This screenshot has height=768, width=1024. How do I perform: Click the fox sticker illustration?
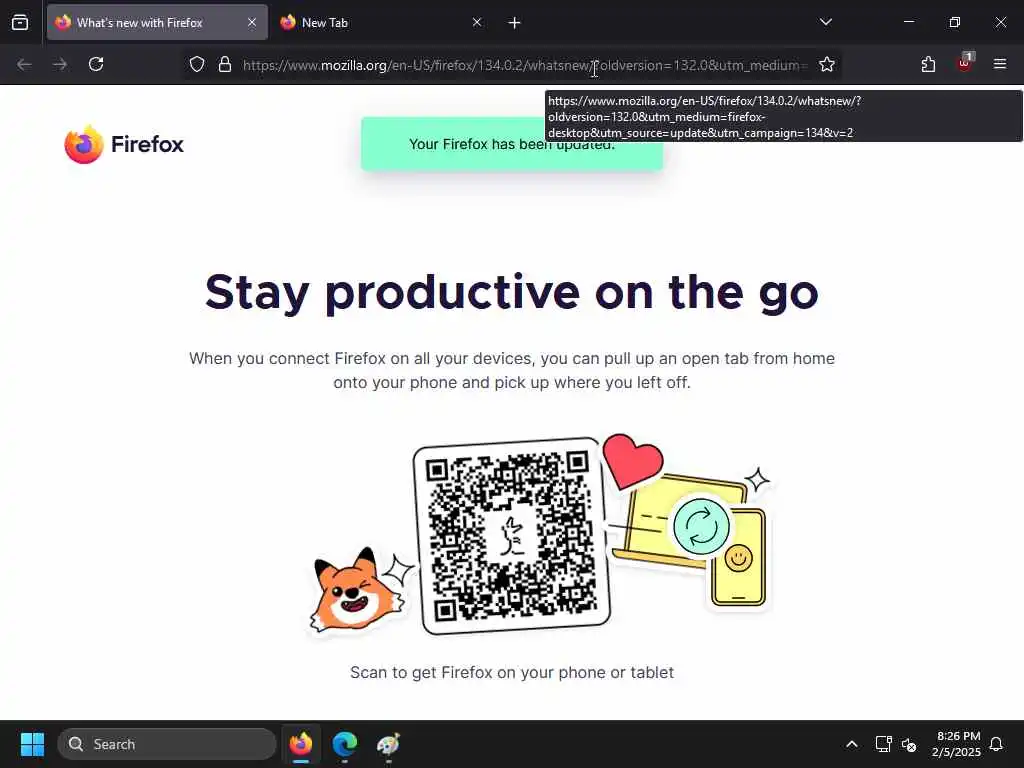pyautogui.click(x=357, y=590)
